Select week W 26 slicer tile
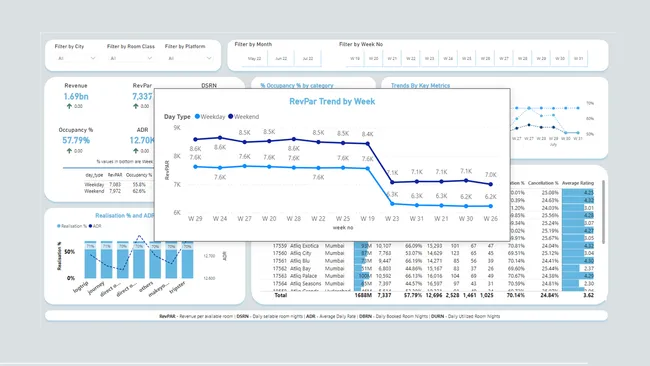650x366 pixels. point(485,58)
